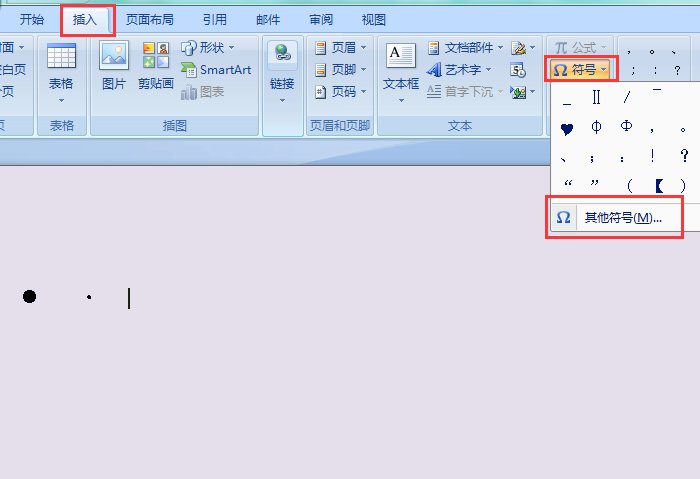Click the 页眉和页脚 group label

tap(340, 126)
